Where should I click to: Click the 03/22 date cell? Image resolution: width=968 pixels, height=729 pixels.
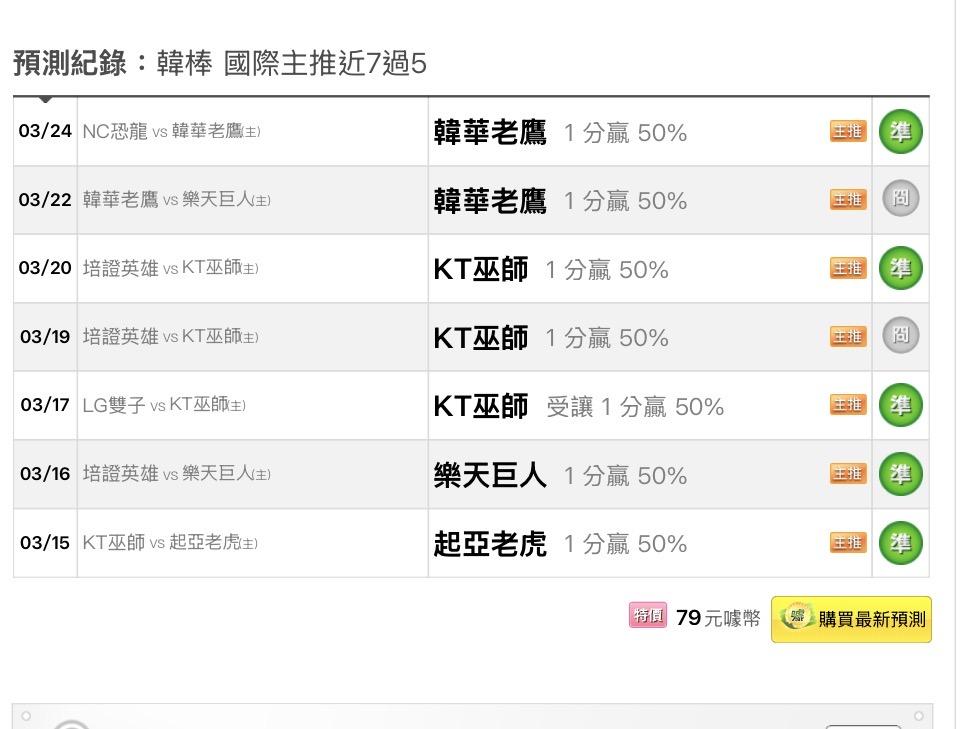point(45,200)
